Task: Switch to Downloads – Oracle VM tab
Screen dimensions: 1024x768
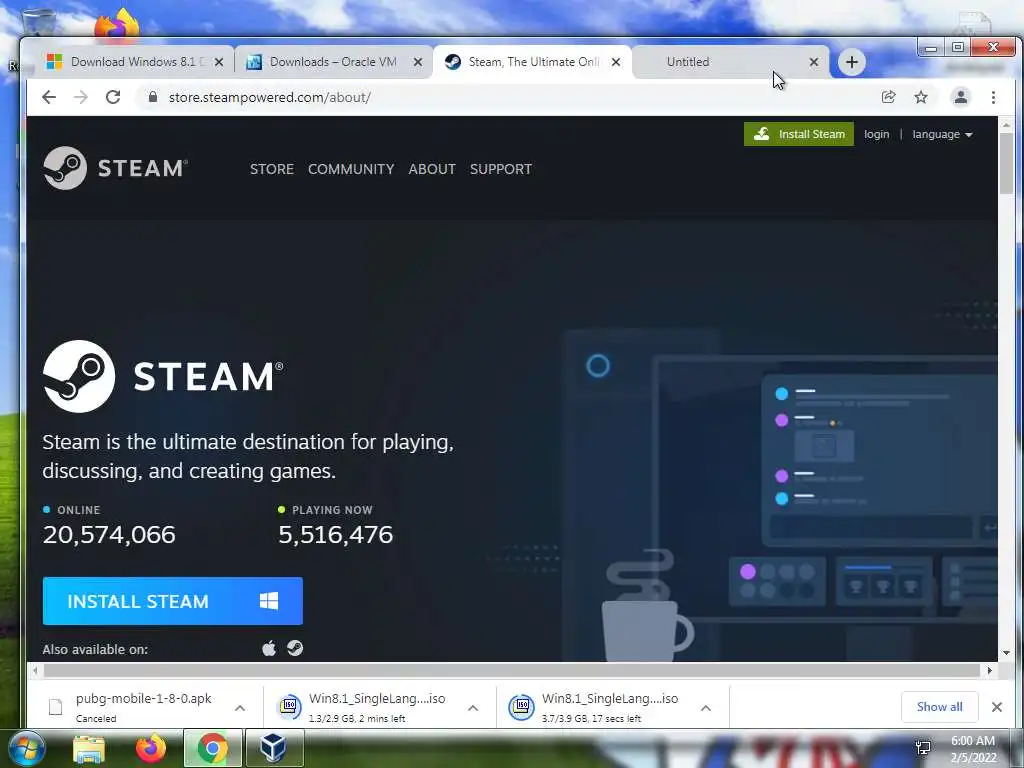Action: pyautogui.click(x=332, y=62)
